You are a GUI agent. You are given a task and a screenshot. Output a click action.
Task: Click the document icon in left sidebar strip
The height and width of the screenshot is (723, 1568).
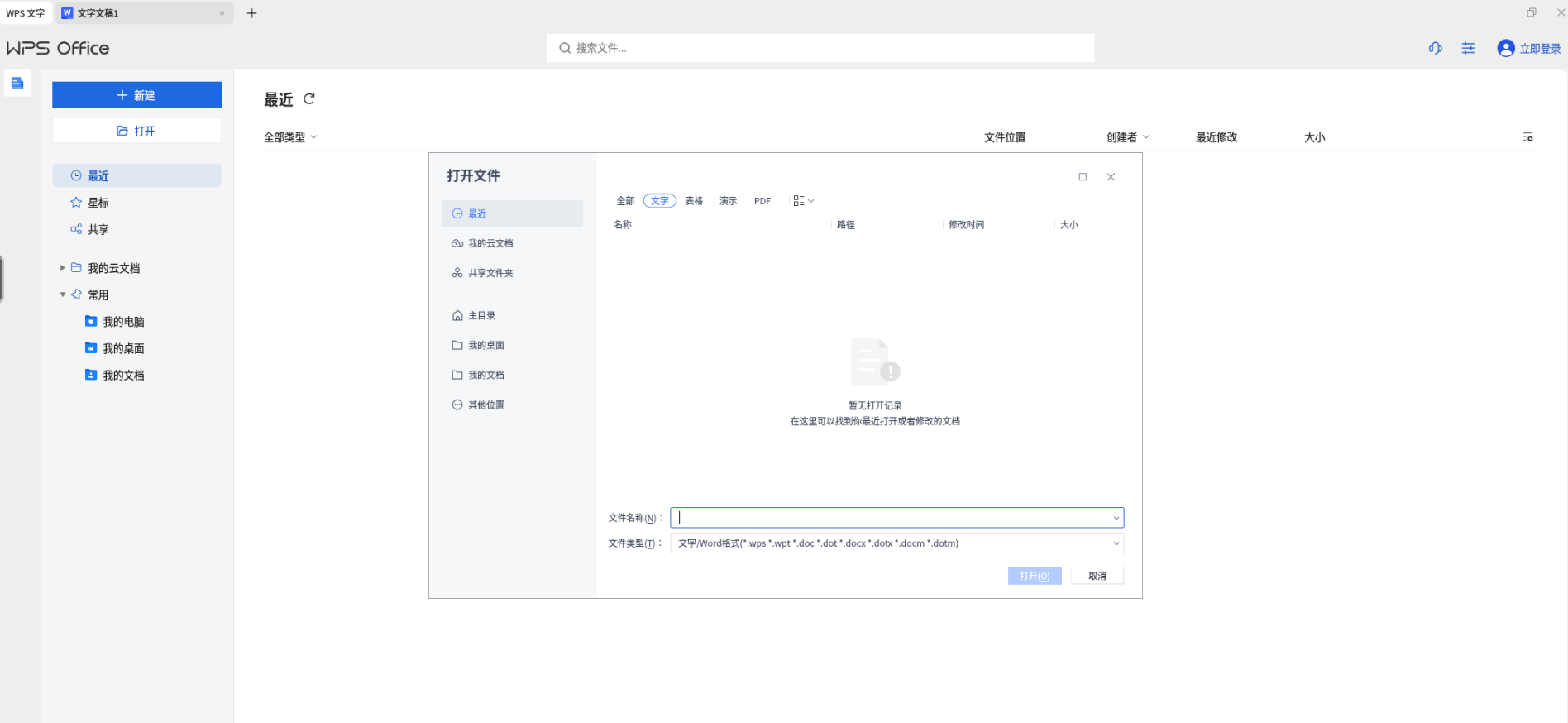pyautogui.click(x=17, y=83)
